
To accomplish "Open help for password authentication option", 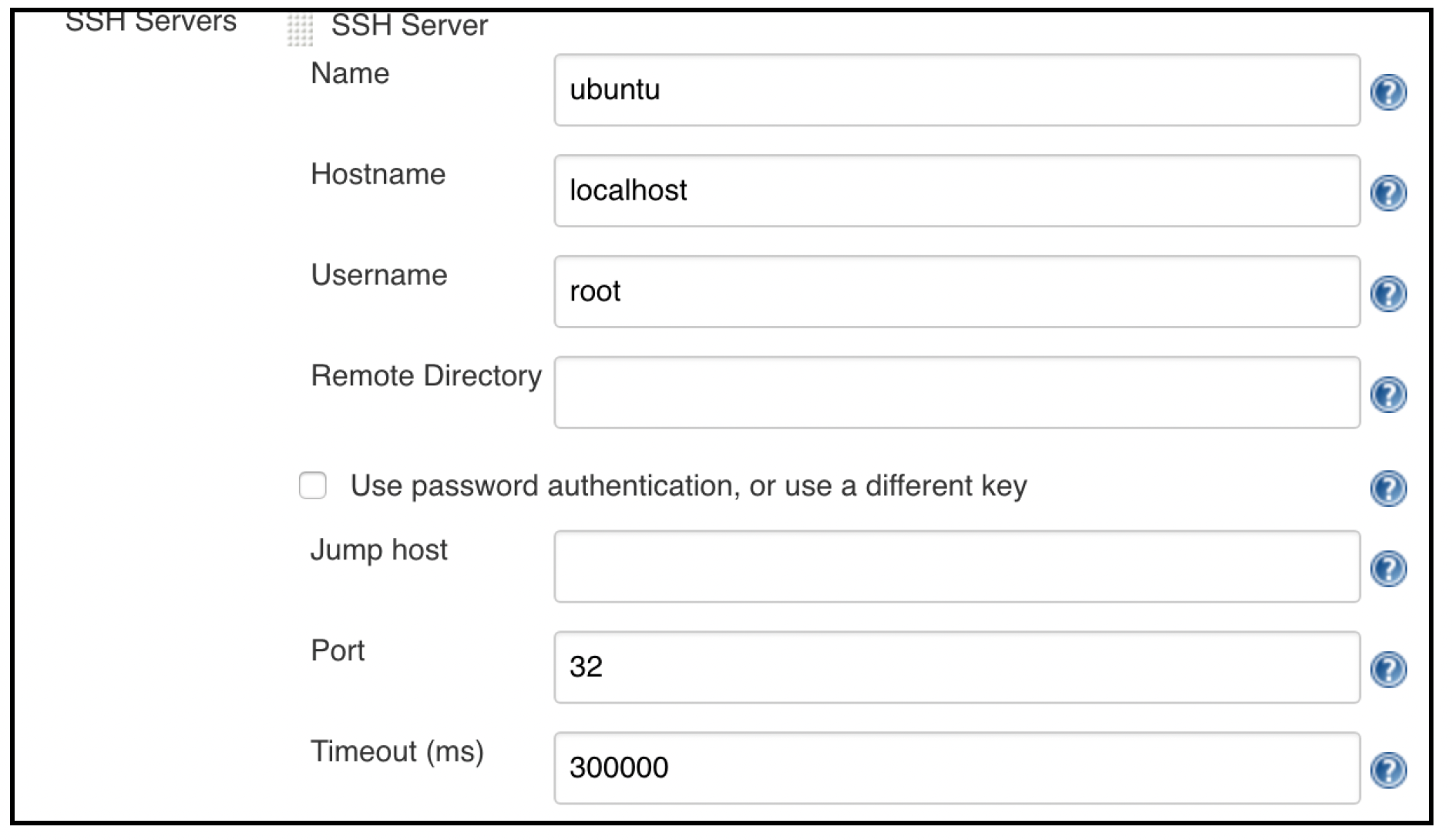I will (1388, 488).
